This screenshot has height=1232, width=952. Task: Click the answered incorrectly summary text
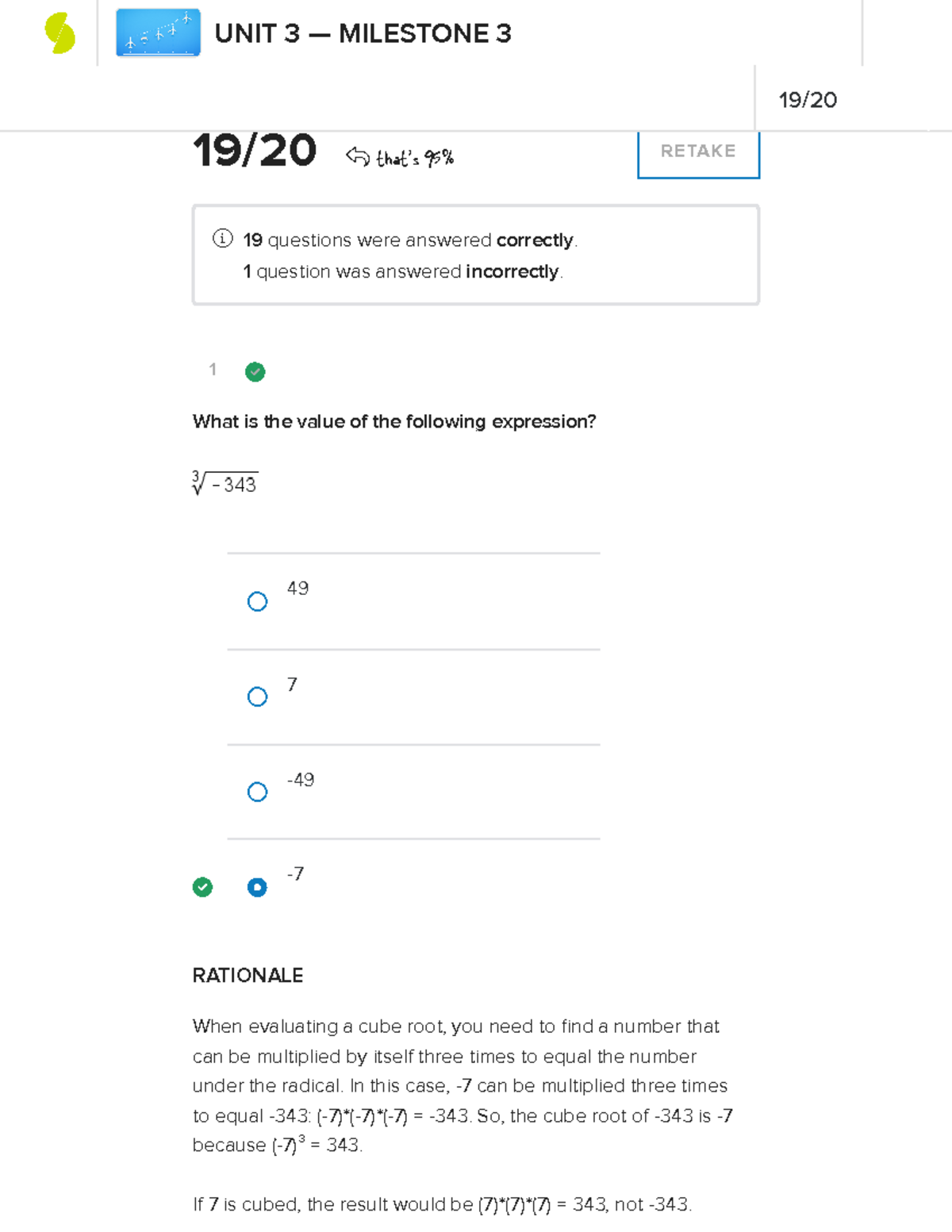click(x=403, y=271)
